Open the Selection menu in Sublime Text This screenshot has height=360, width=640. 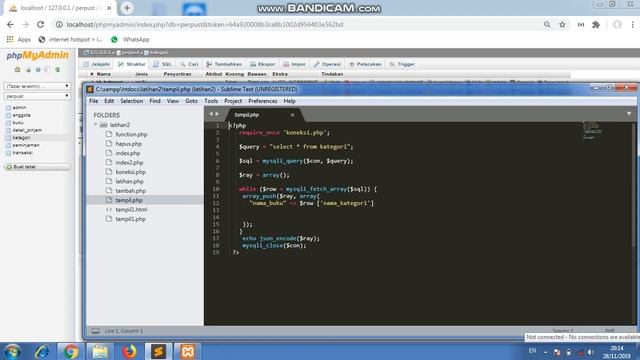(x=131, y=101)
